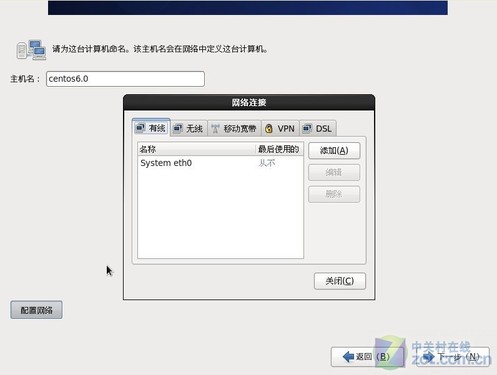
Task: Proceed with the 下一步(N) next button
Action: point(453,357)
